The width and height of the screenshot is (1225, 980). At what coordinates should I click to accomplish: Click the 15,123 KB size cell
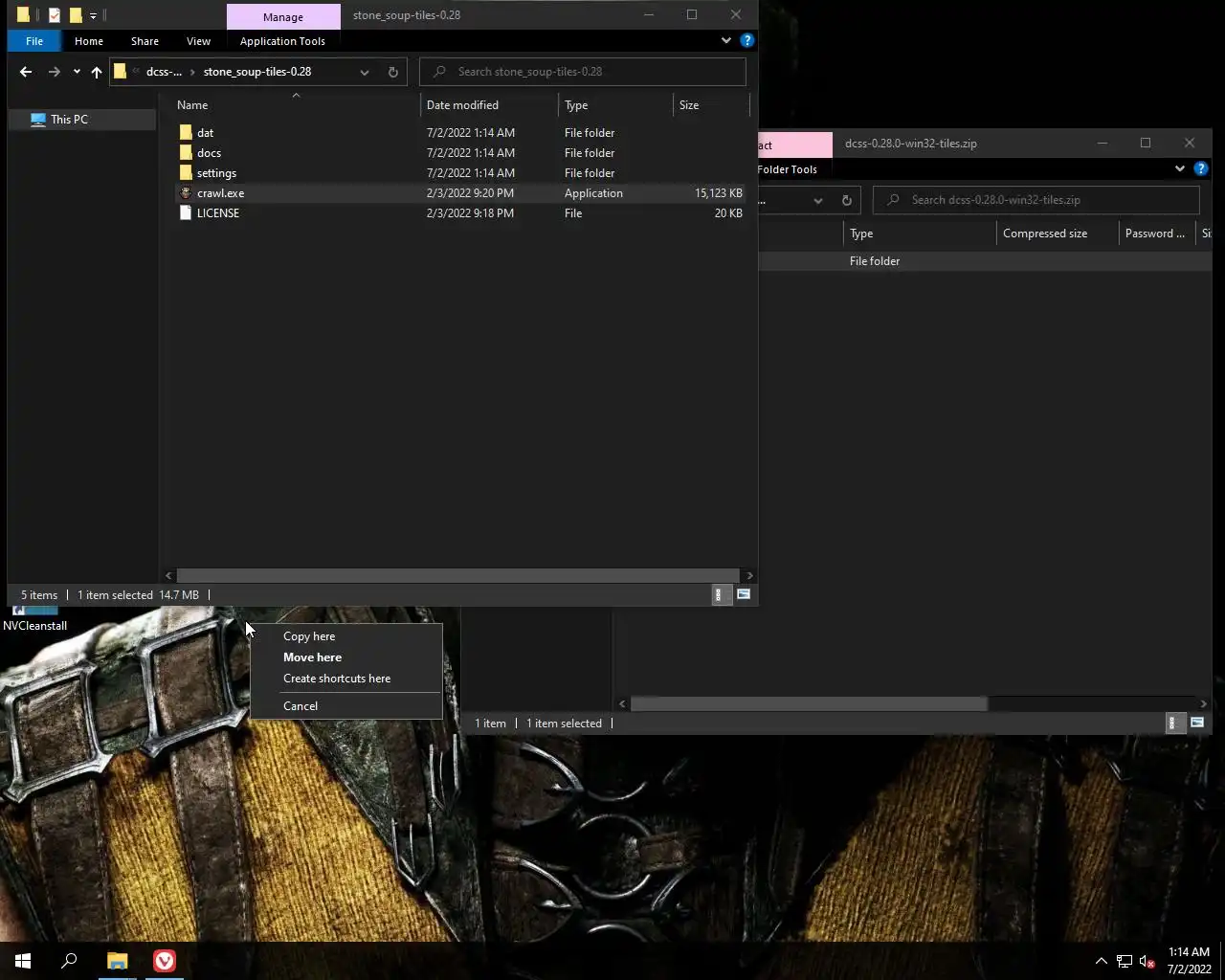click(718, 193)
